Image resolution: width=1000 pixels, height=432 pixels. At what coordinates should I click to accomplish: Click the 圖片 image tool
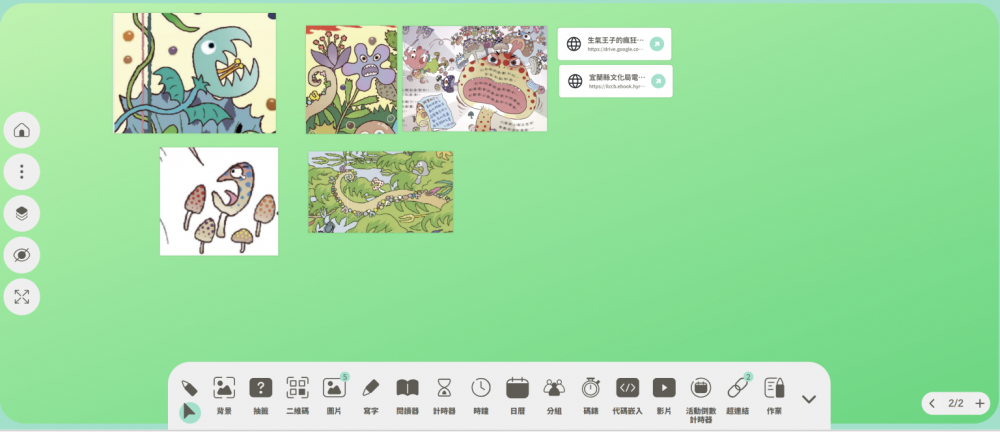click(x=334, y=394)
